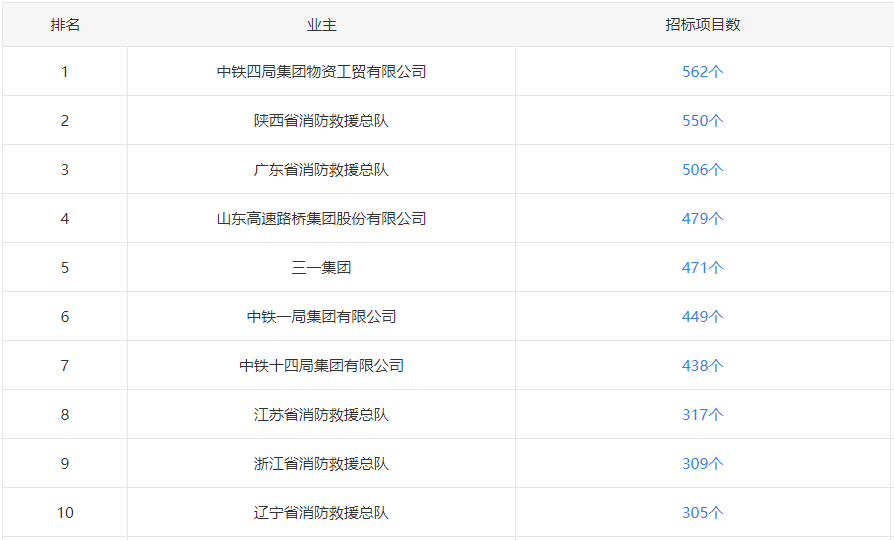Open the 317个 tender count link
This screenshot has height=540, width=894.
tap(702, 415)
